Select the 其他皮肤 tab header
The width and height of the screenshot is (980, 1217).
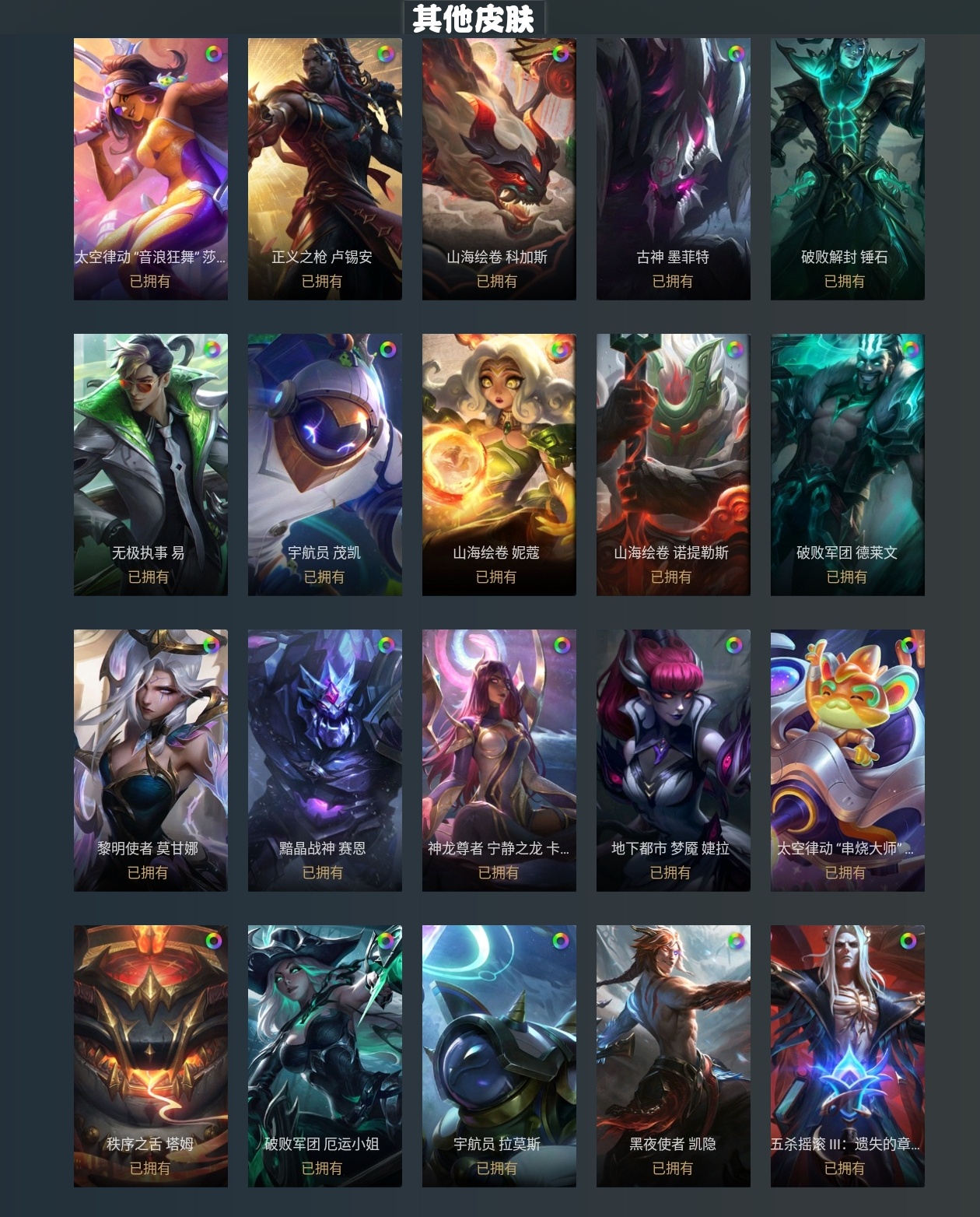pos(474,18)
